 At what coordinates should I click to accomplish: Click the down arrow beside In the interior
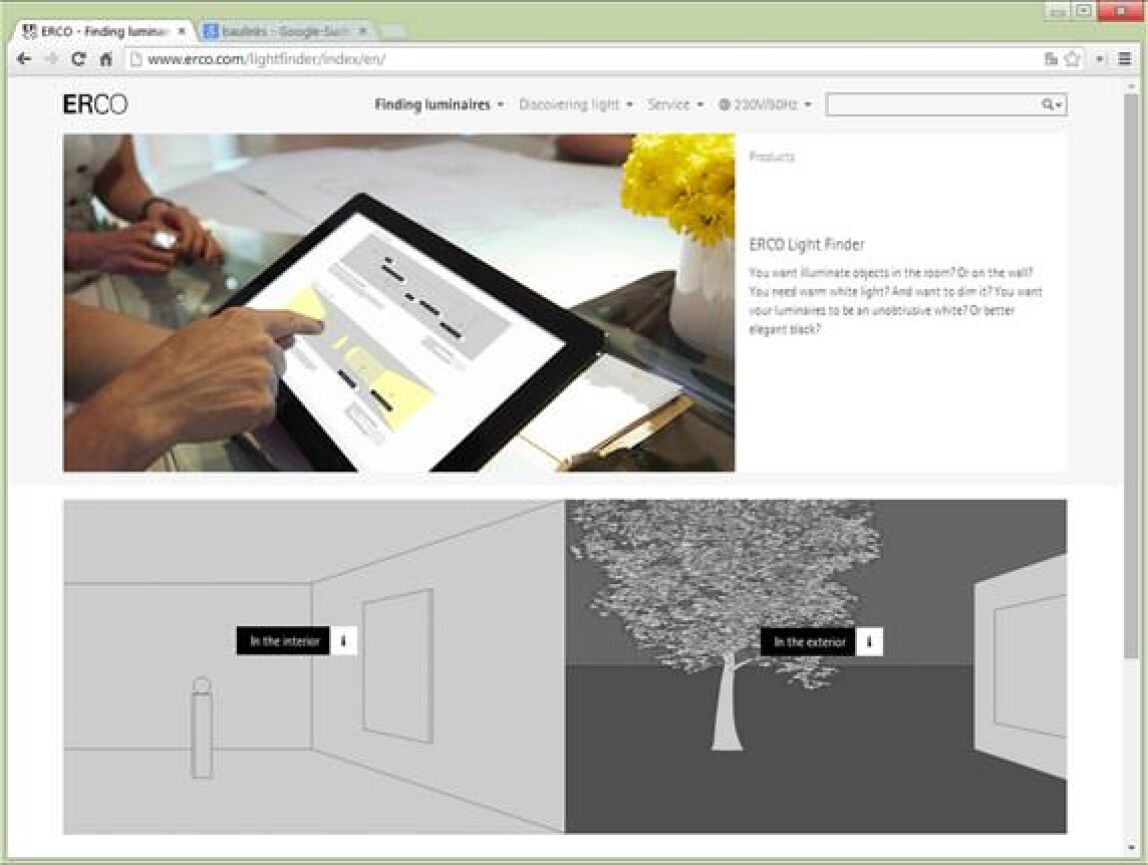(343, 641)
